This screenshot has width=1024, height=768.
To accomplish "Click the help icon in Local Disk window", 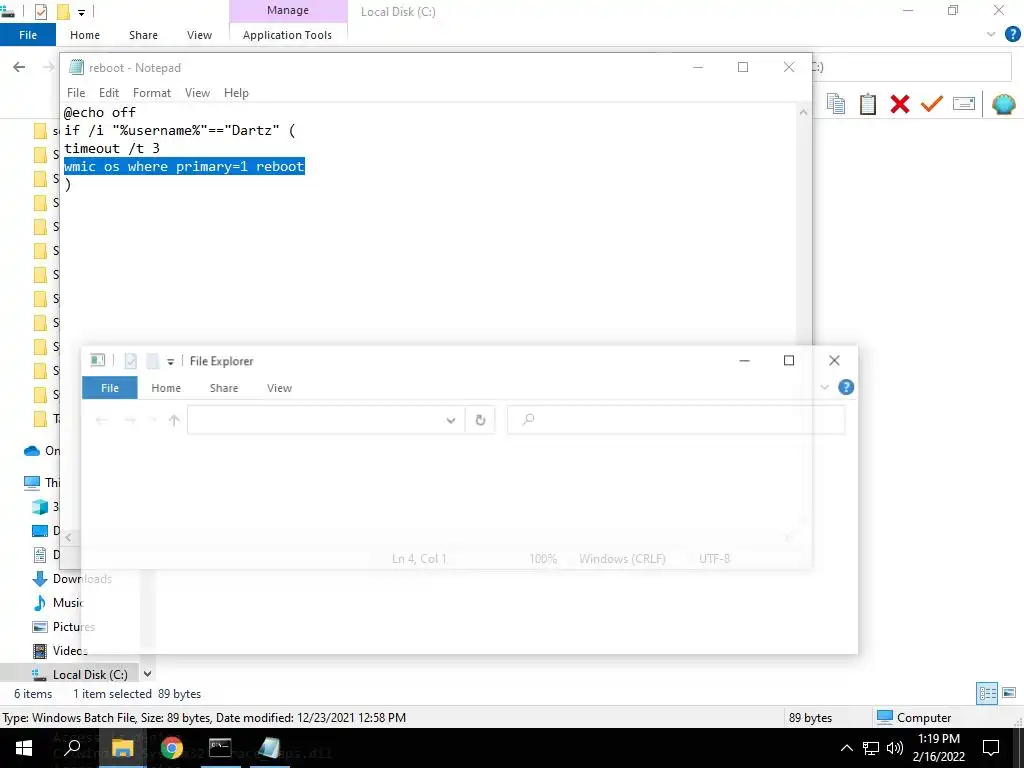I will click(x=1012, y=34).
